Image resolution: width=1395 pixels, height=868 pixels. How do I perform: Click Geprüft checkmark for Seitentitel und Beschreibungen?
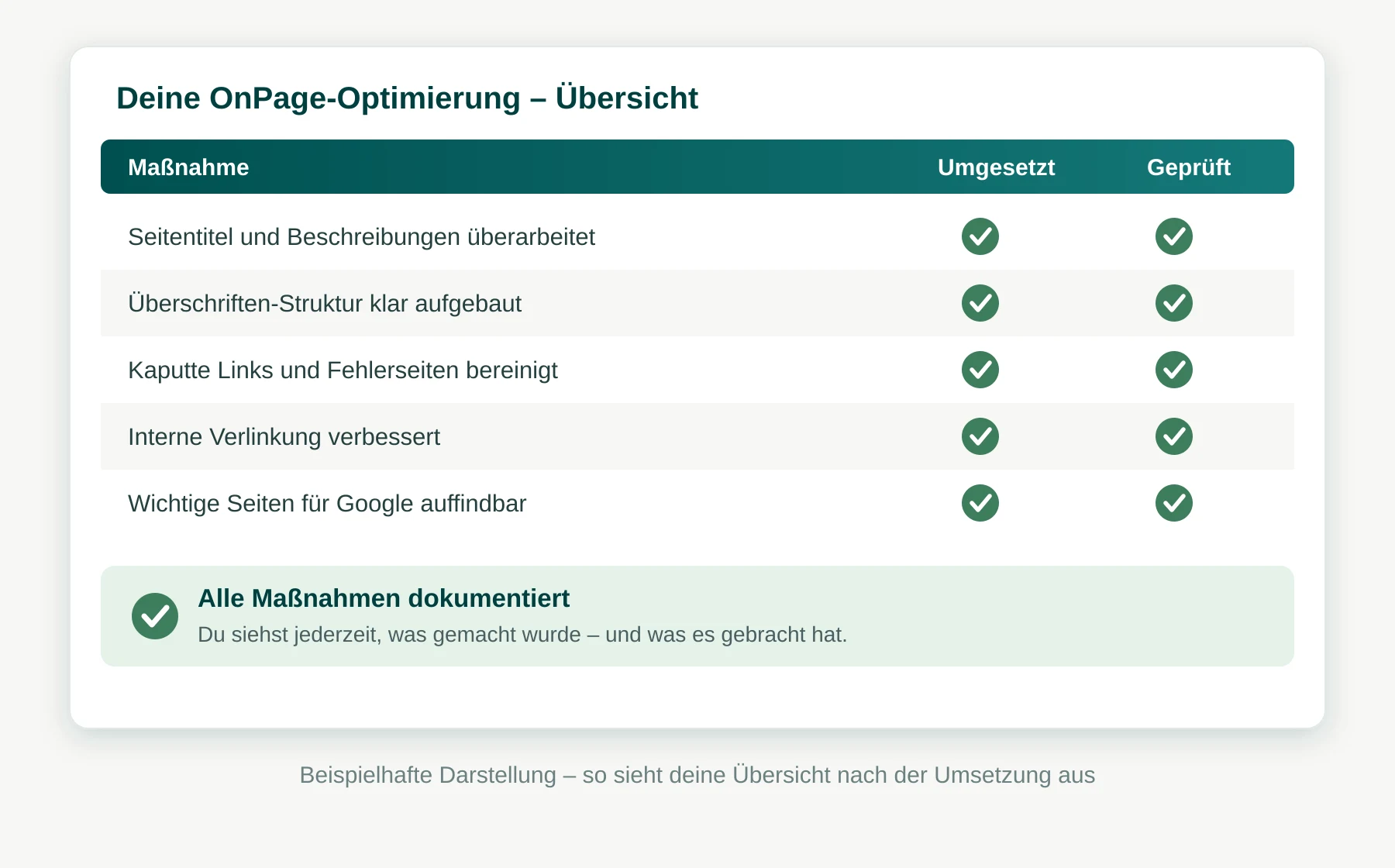click(1174, 236)
